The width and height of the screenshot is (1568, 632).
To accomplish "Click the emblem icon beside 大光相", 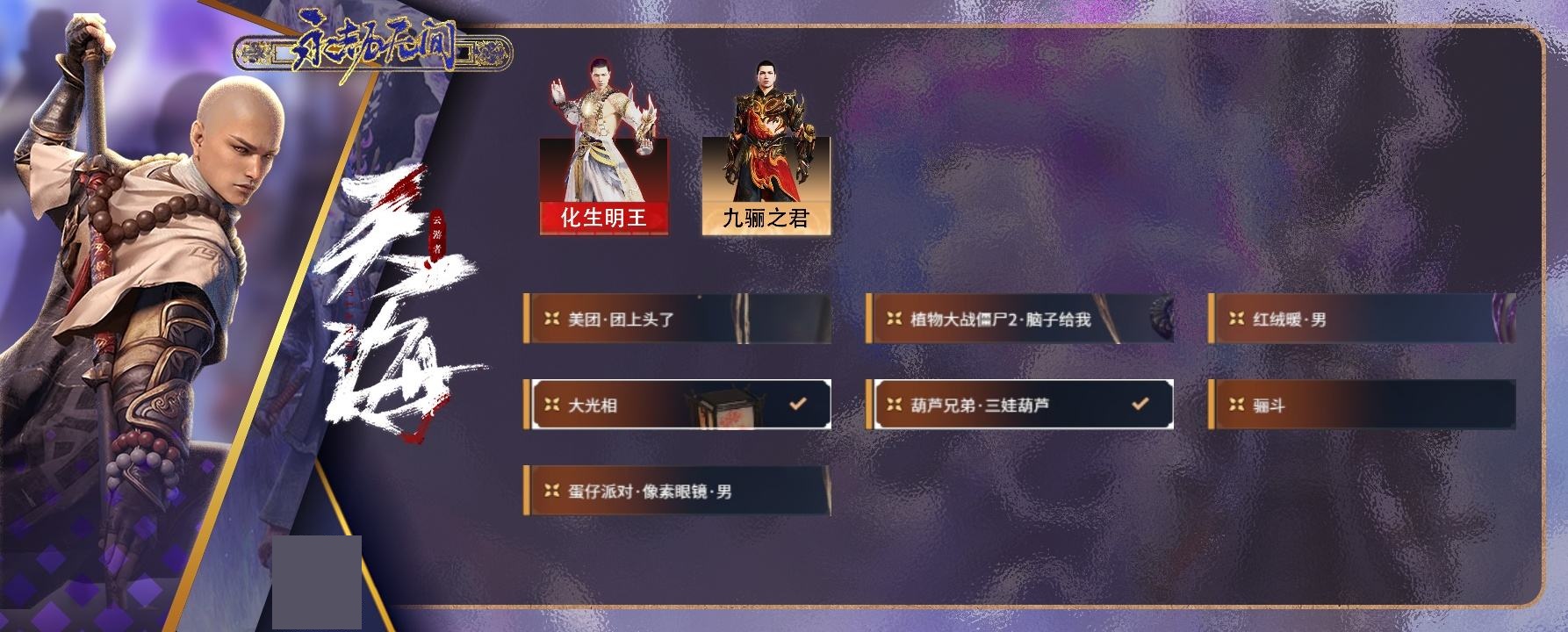I will [x=551, y=405].
